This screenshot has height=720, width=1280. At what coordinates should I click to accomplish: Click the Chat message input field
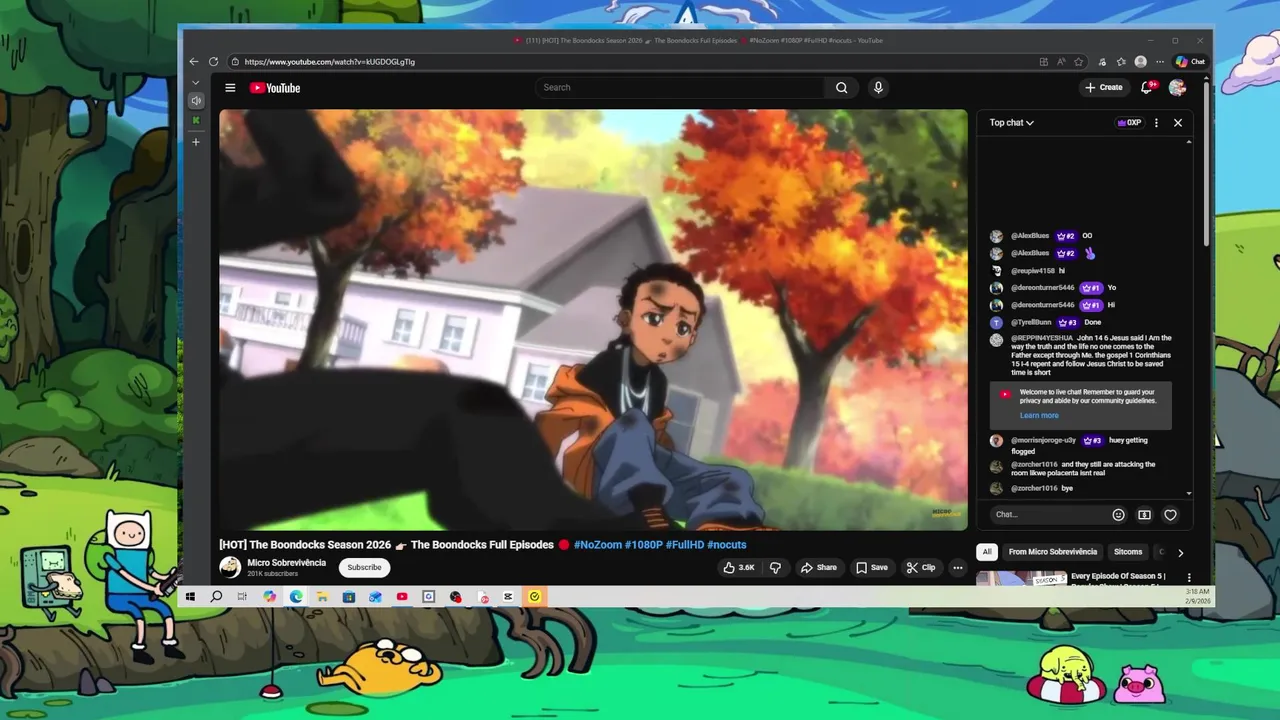point(1047,514)
